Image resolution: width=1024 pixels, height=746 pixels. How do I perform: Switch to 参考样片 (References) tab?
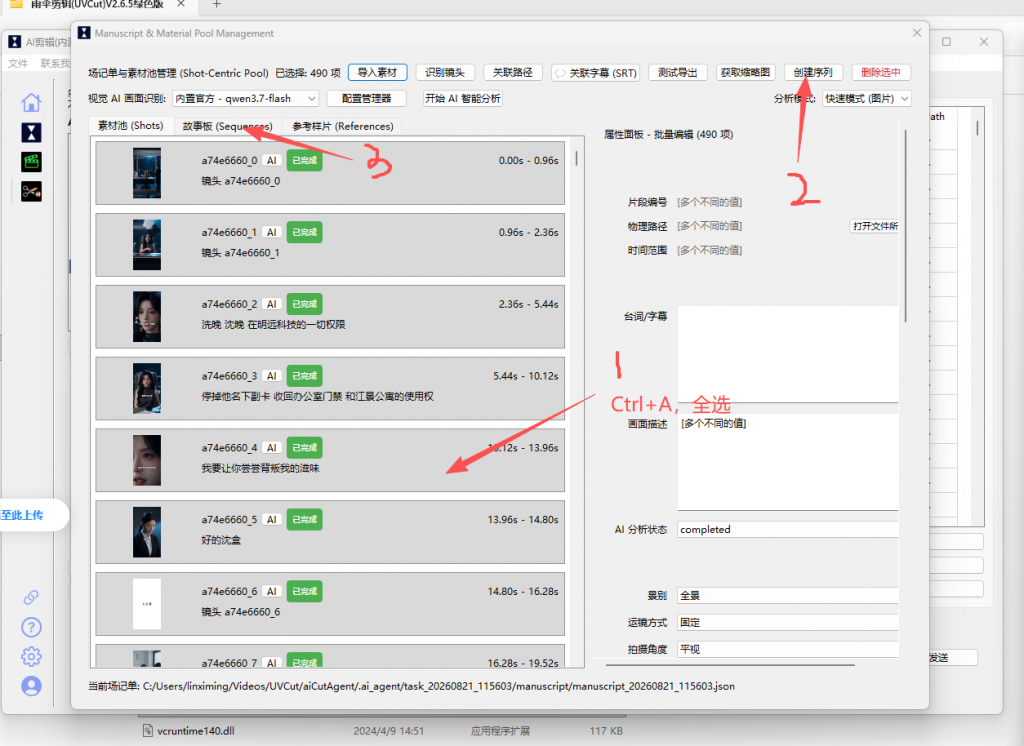[343, 126]
